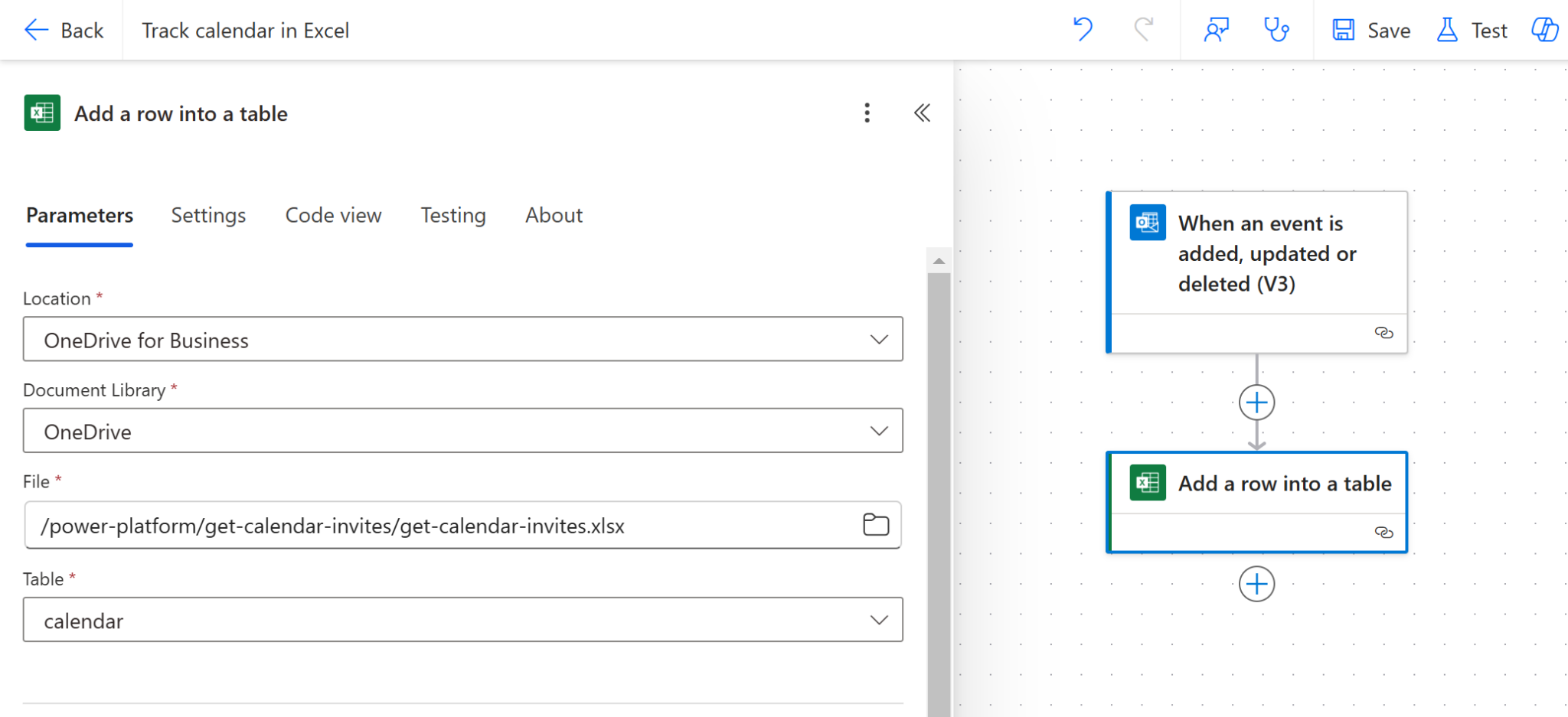Open the feedback person icon
Image resolution: width=1568 pixels, height=717 pixels.
tap(1216, 30)
